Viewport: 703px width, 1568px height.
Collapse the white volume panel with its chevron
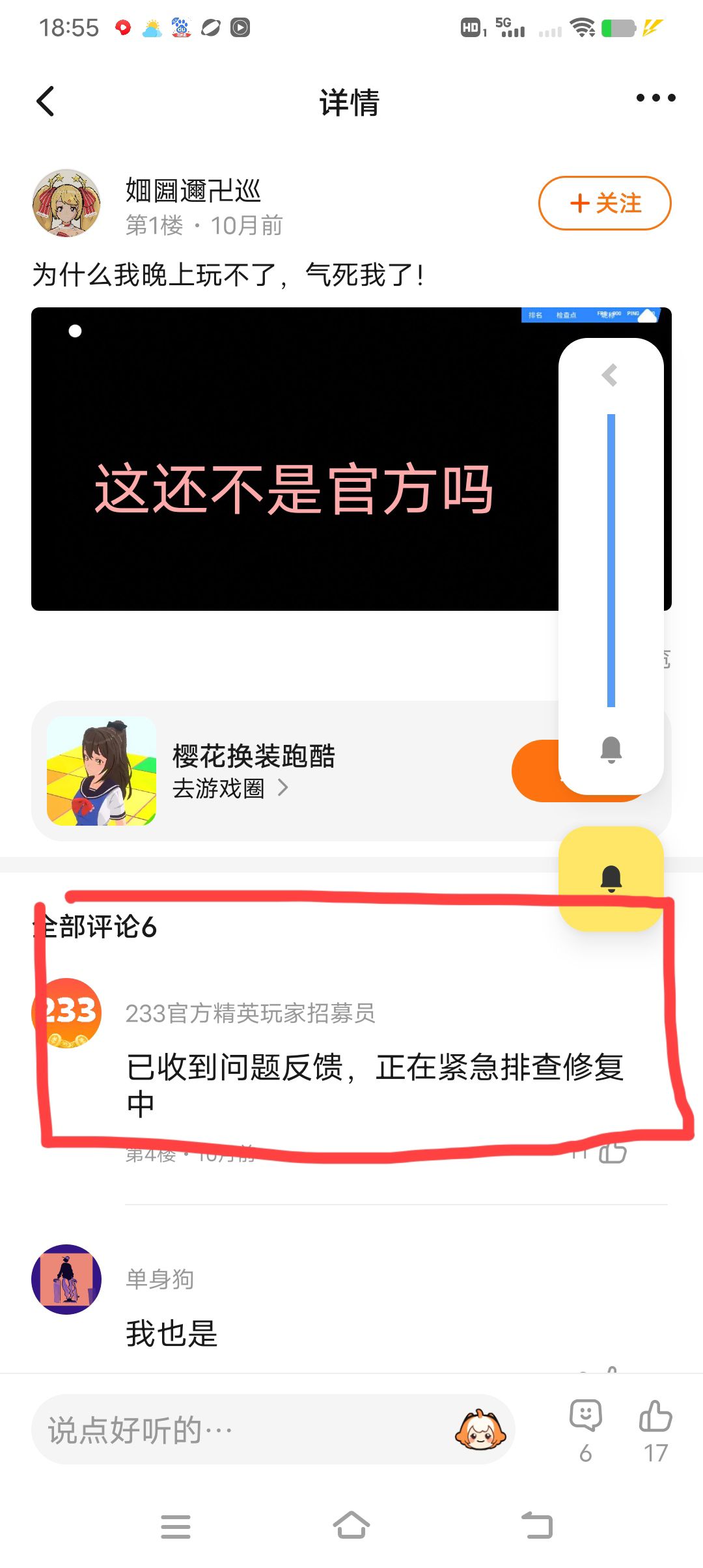point(610,375)
